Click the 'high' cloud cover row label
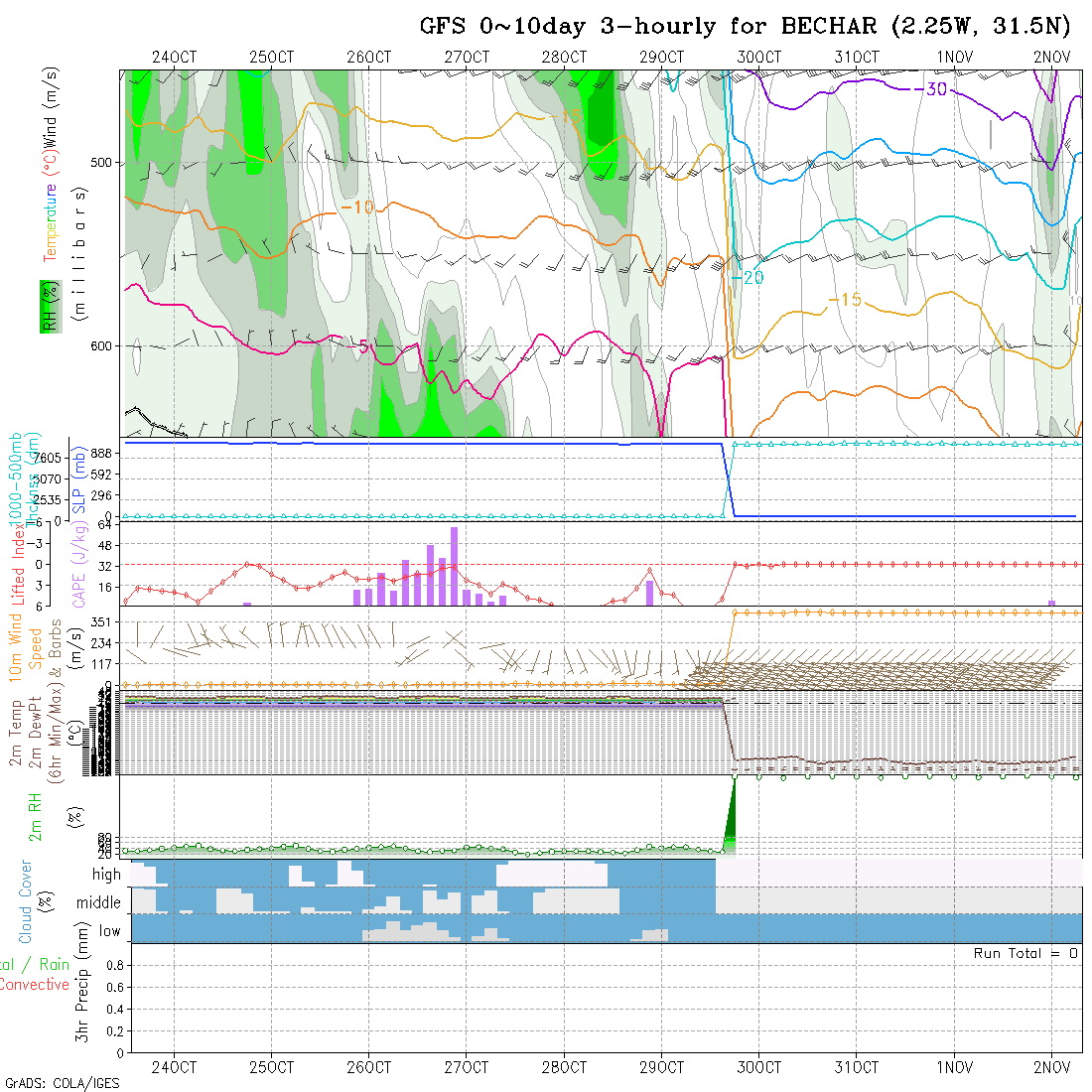This screenshot has width=1092, height=1092. 106,875
